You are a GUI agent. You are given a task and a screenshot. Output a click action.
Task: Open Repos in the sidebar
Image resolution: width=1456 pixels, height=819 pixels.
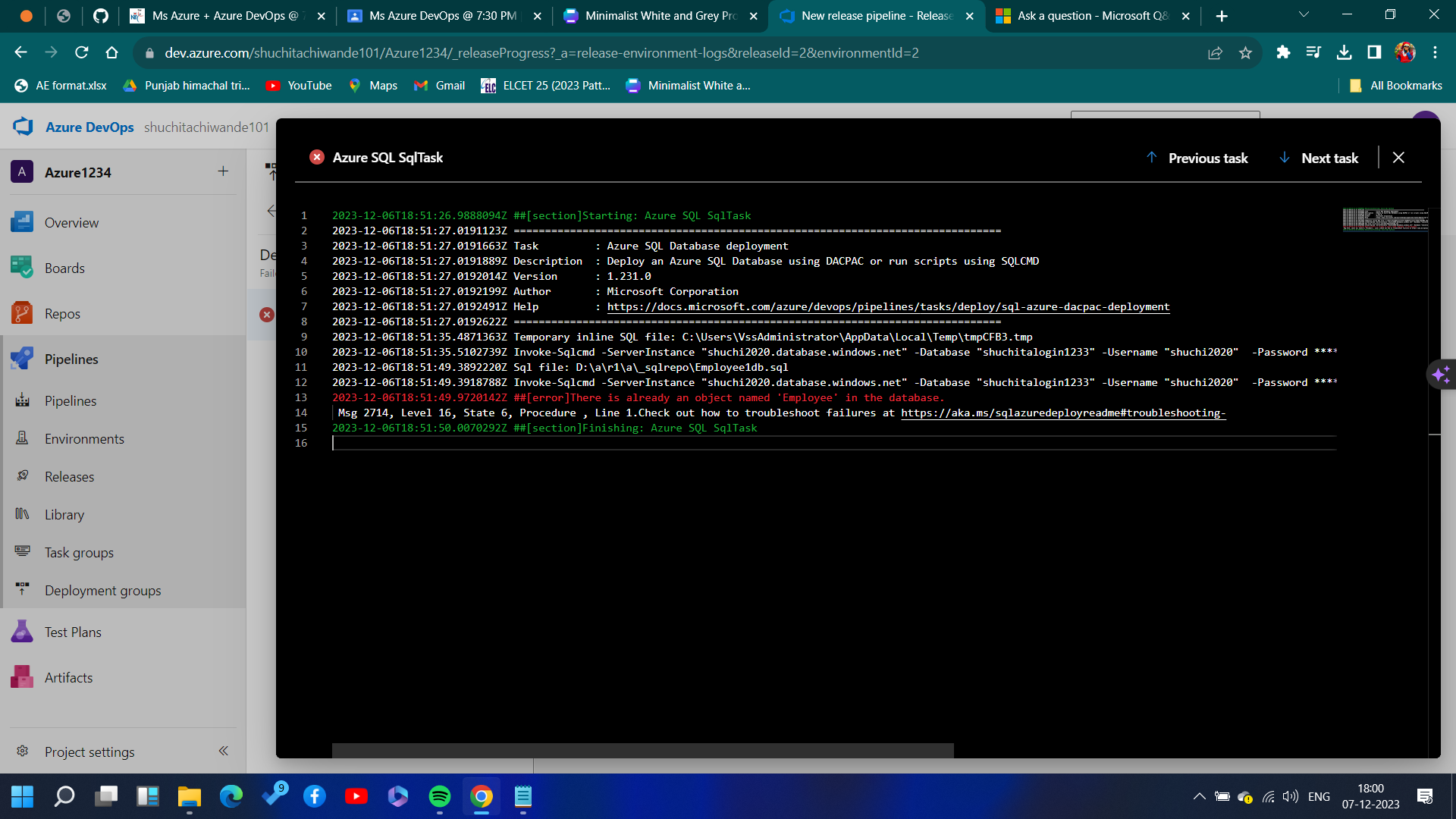point(62,313)
